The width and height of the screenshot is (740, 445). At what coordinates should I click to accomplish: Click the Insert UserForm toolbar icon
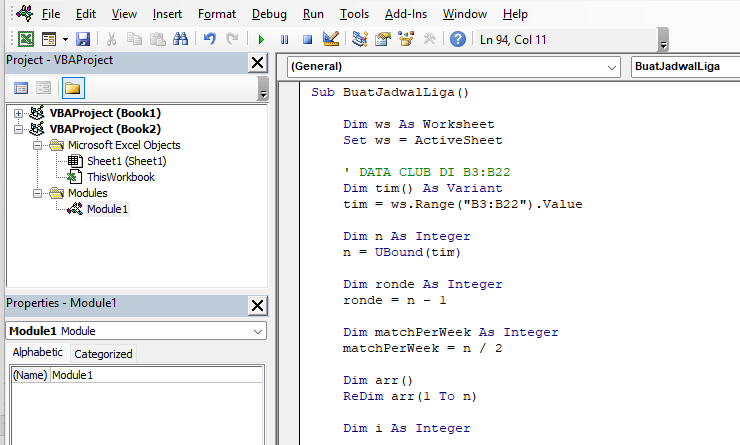49,39
